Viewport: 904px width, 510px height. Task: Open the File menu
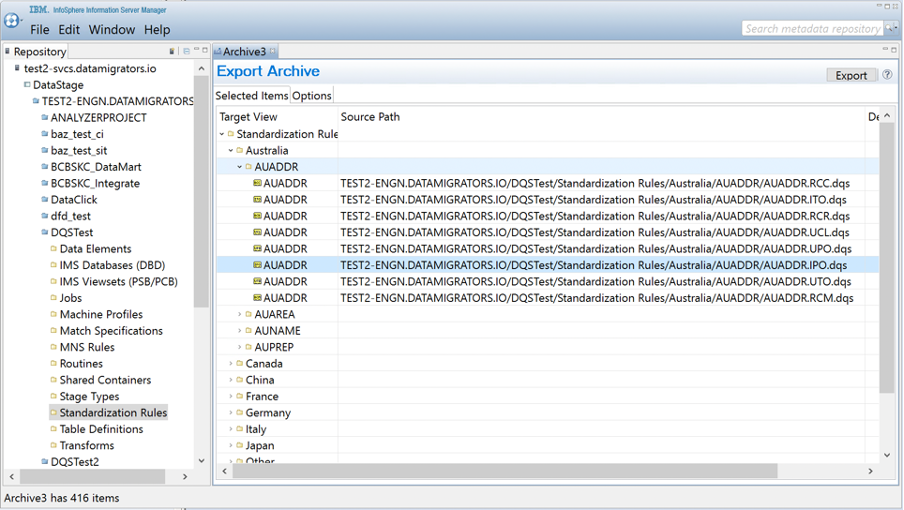tap(39, 30)
